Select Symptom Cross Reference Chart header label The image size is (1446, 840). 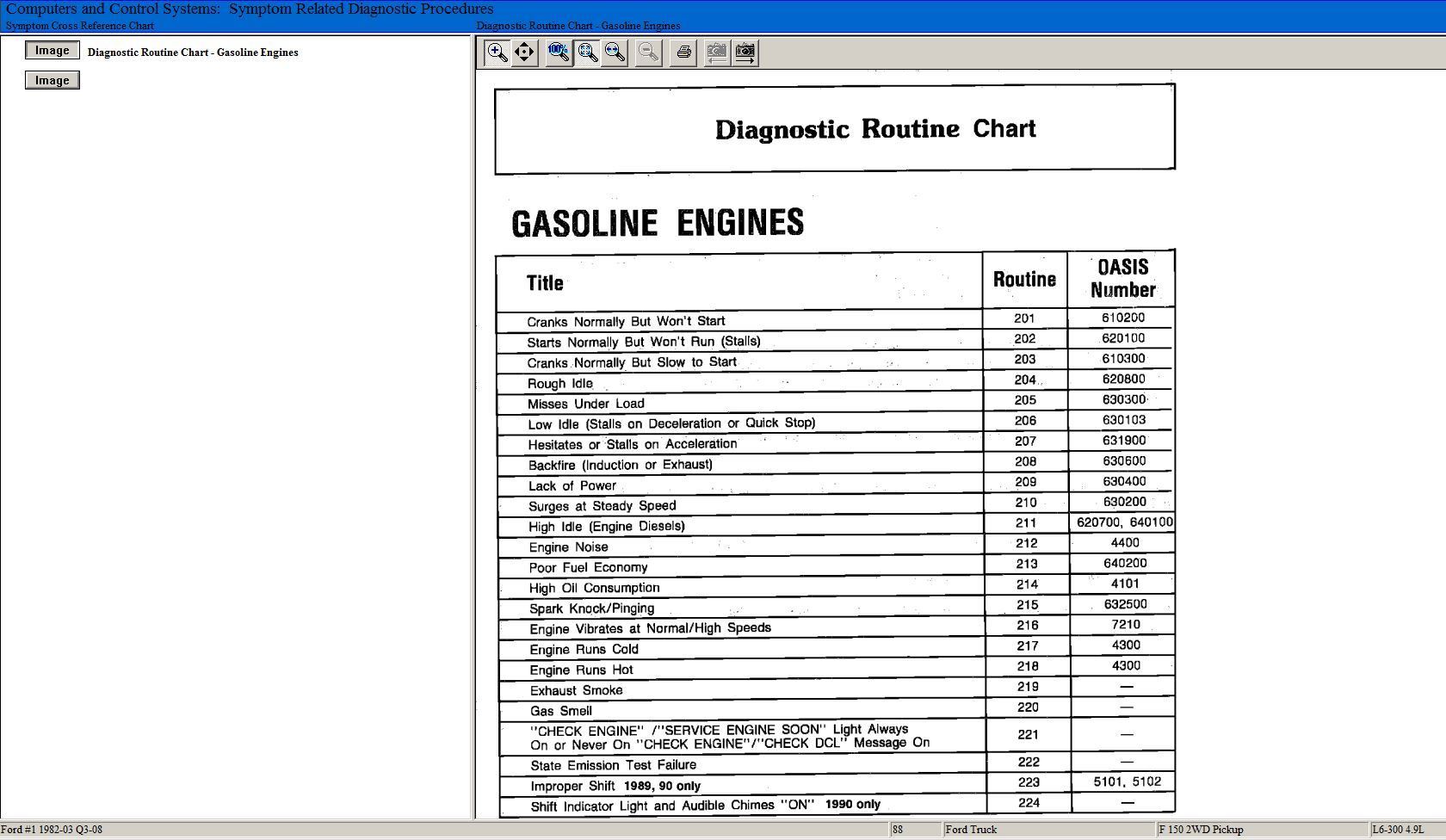(80, 26)
